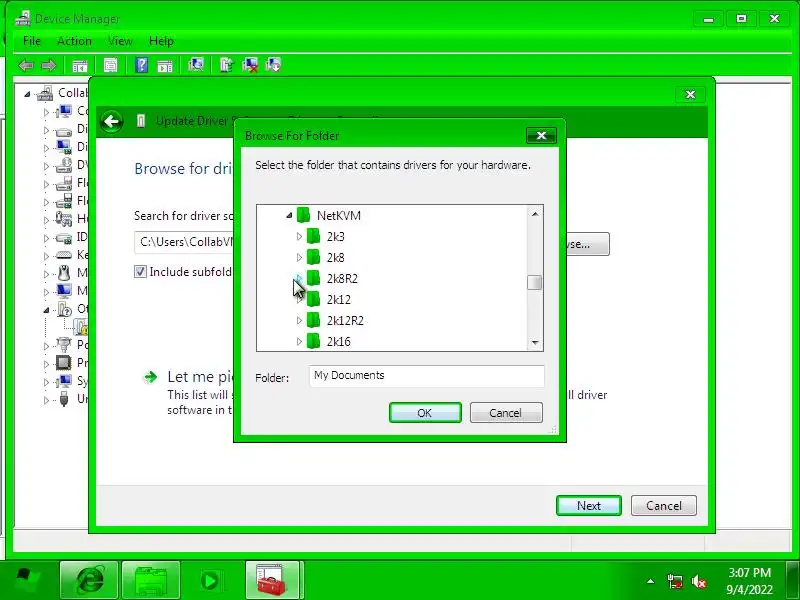Click the Browse button behind the dialog
The image size is (800, 600).
coord(588,244)
